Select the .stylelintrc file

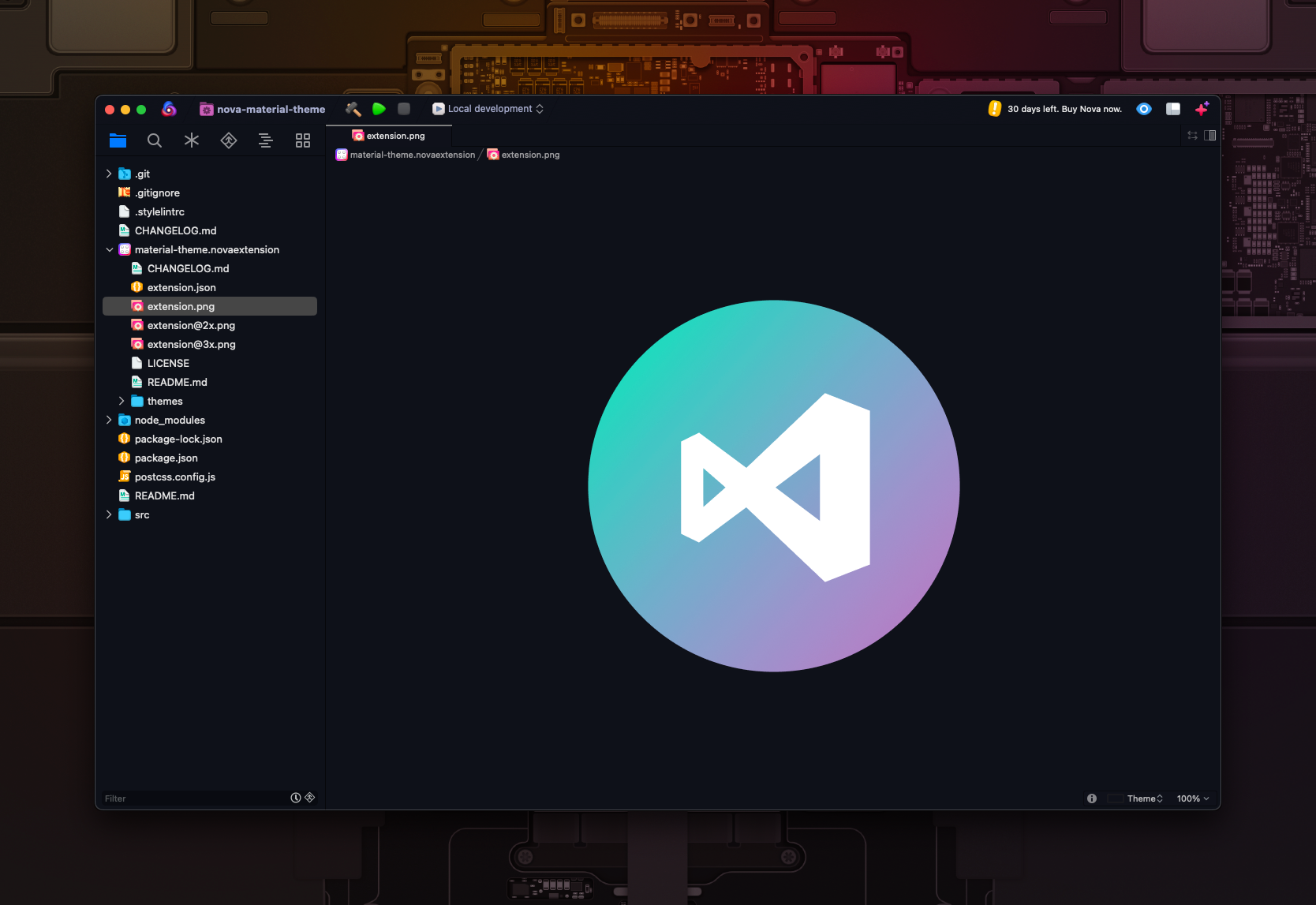click(x=210, y=211)
